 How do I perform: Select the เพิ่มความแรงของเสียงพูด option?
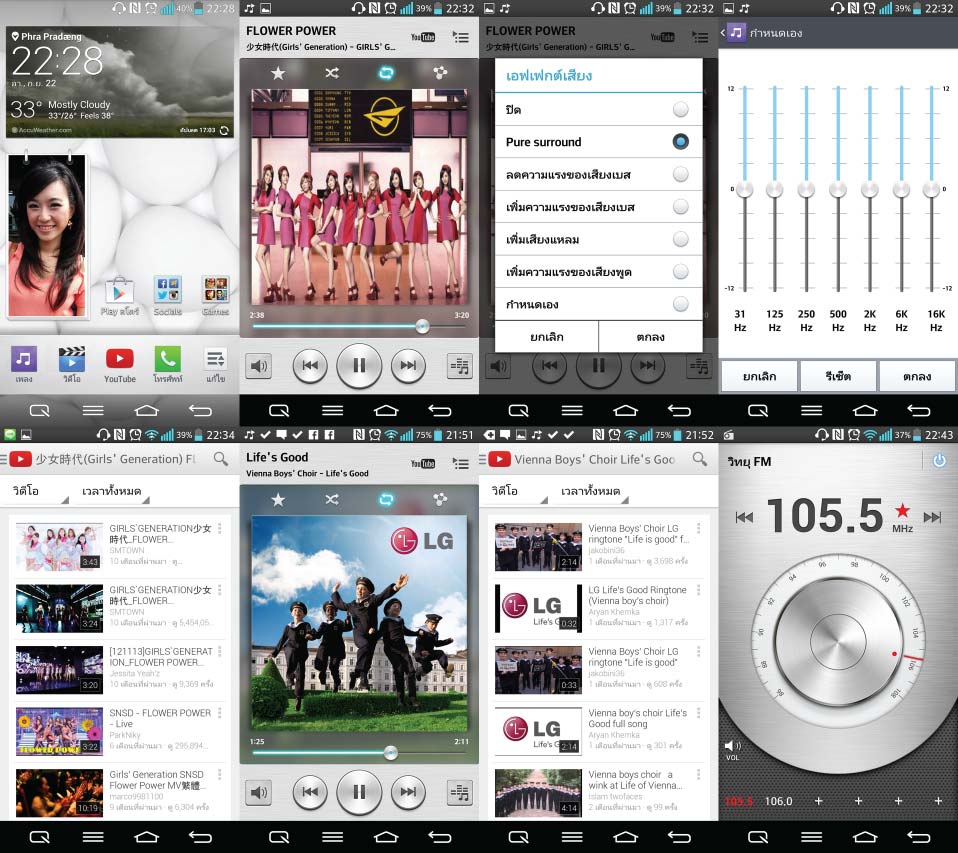click(598, 271)
